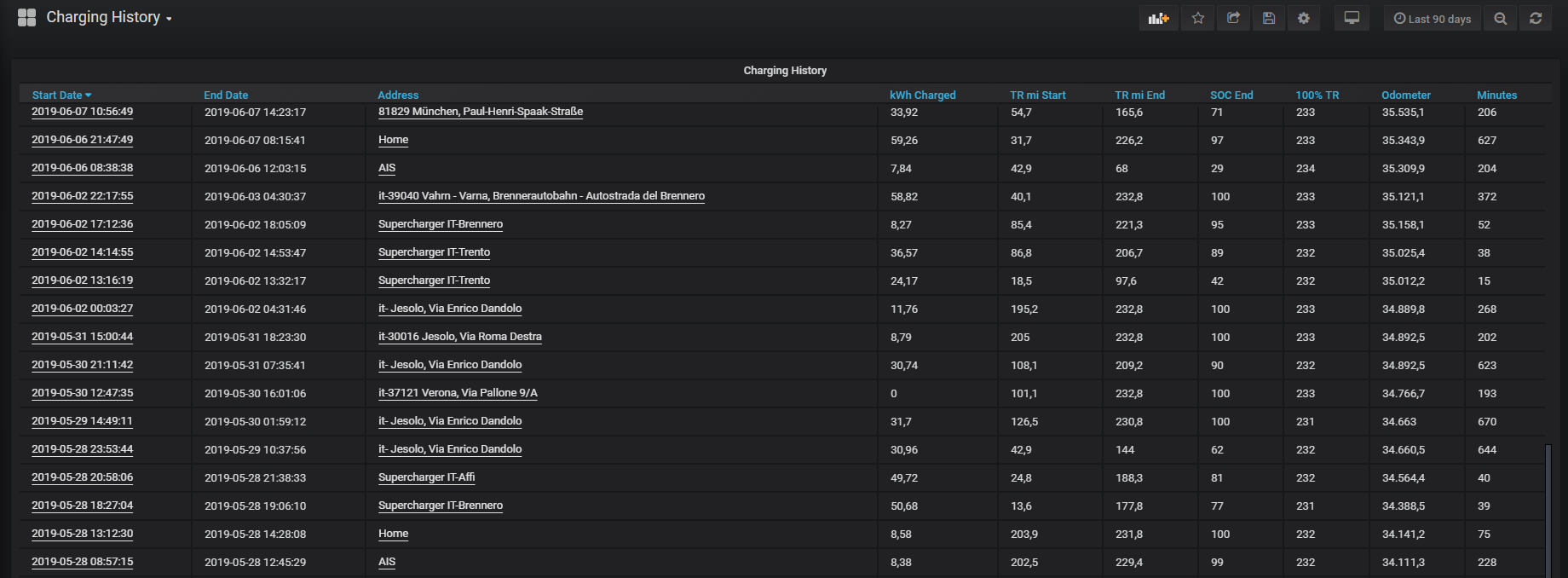Open the Jesolo Via Roma Destra address link
The image size is (1568, 578).
(x=460, y=337)
